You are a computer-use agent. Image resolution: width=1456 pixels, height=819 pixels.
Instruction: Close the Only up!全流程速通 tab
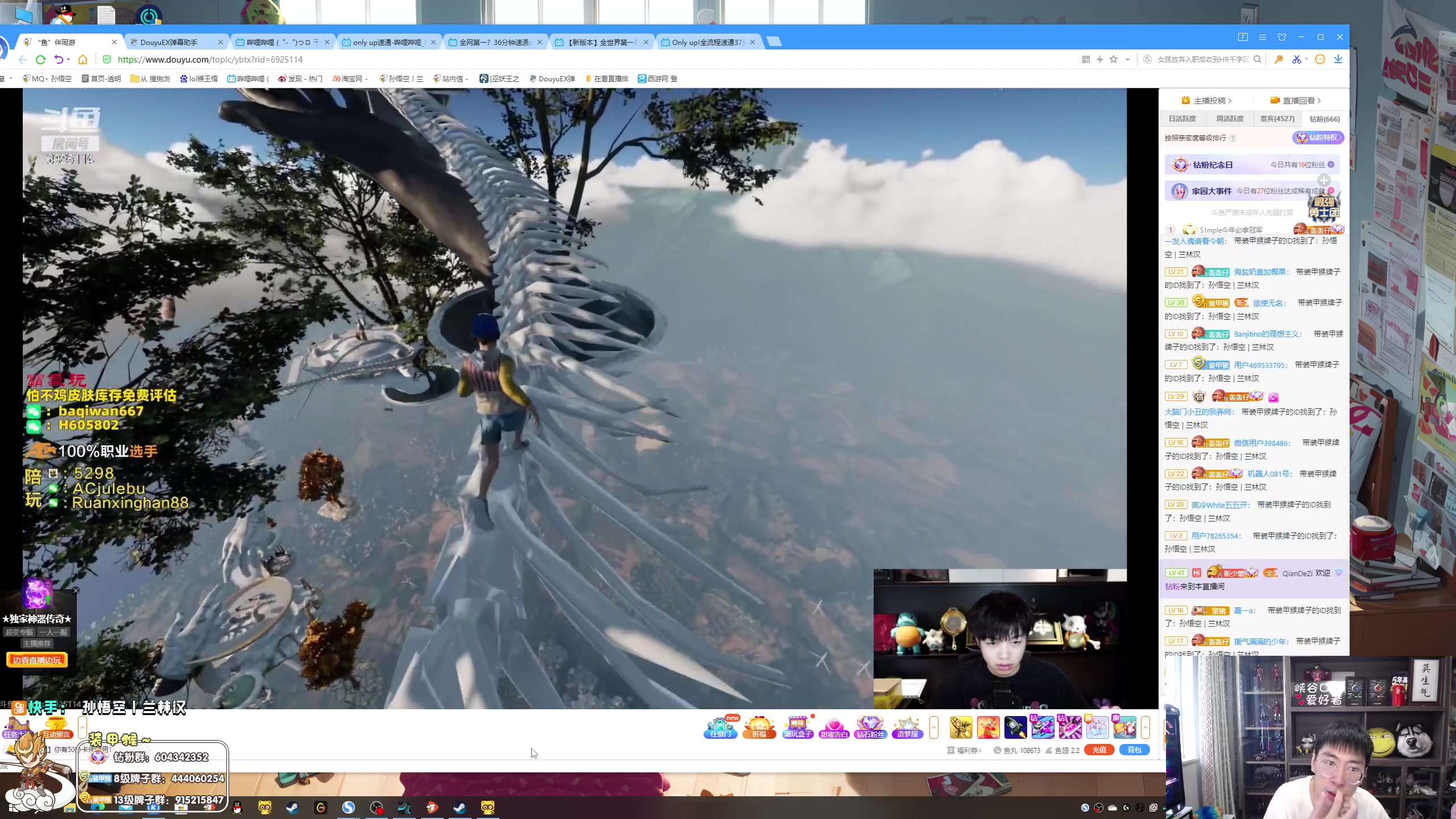[x=752, y=42]
